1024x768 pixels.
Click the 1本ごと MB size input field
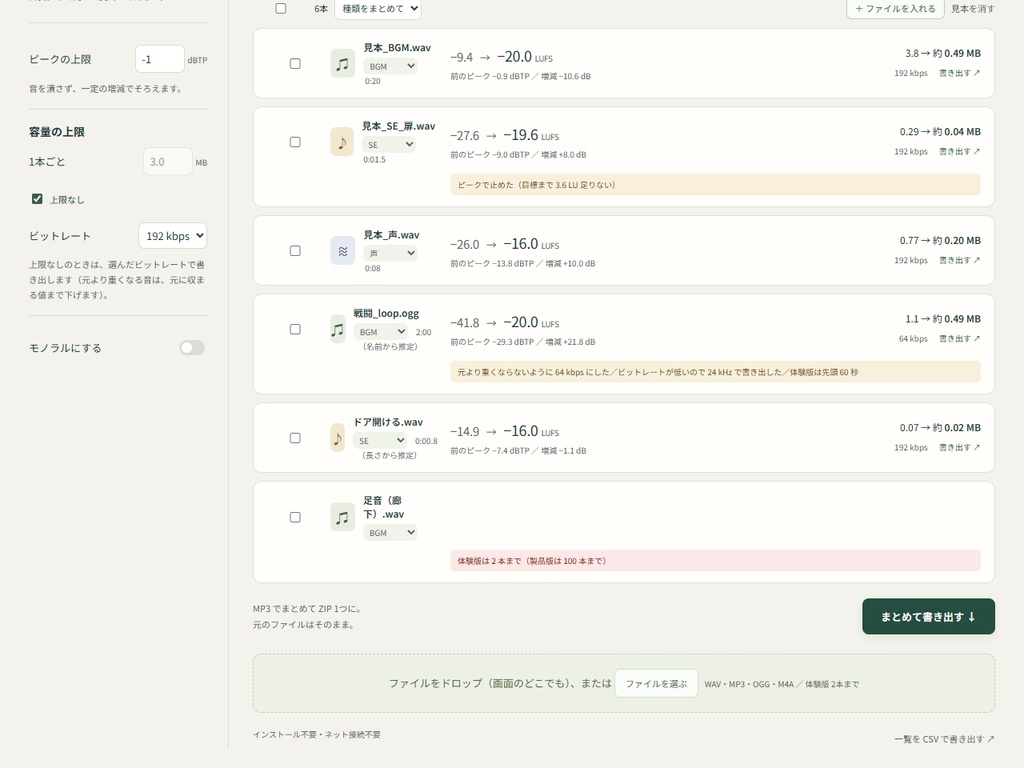pyautogui.click(x=168, y=162)
